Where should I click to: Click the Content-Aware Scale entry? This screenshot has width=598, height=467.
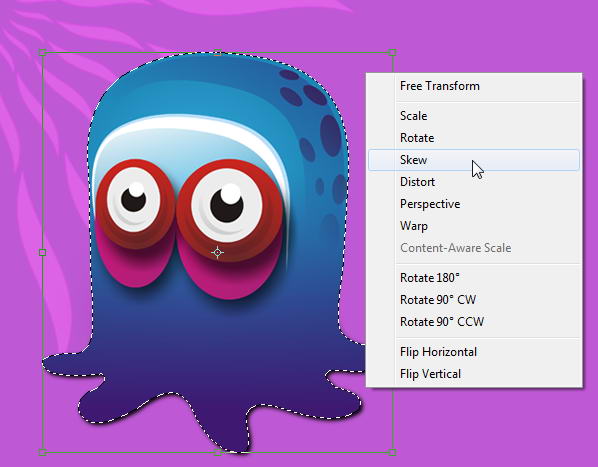pyautogui.click(x=473, y=248)
